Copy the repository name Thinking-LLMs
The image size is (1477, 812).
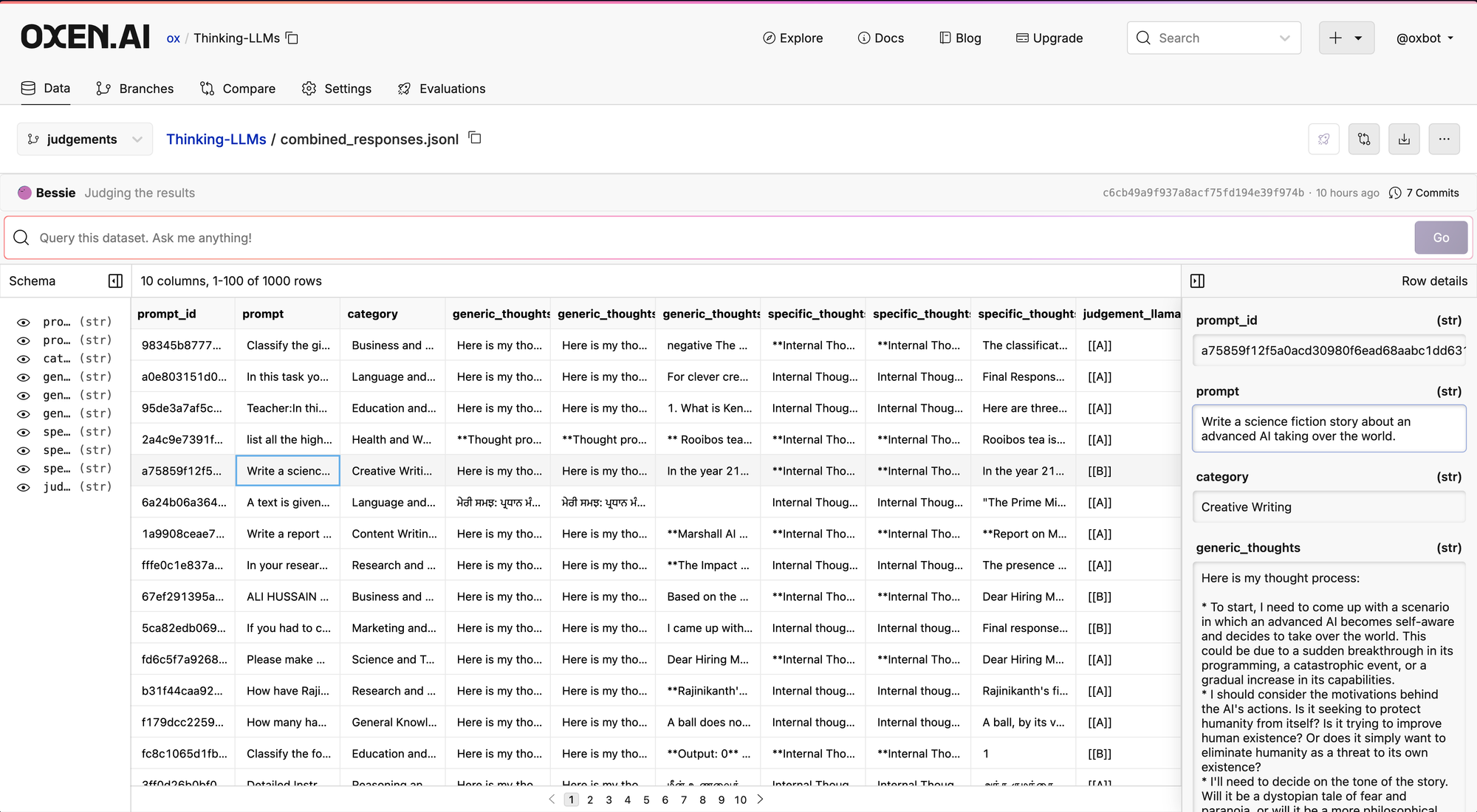pyautogui.click(x=292, y=38)
